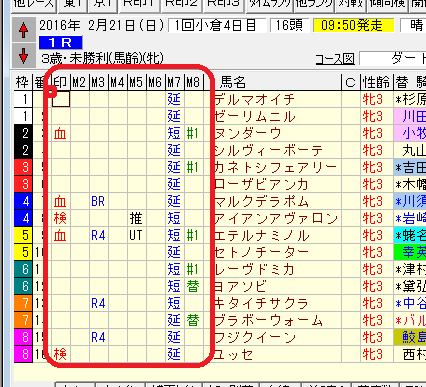Switch to the 京1 tab

(x=103, y=4)
